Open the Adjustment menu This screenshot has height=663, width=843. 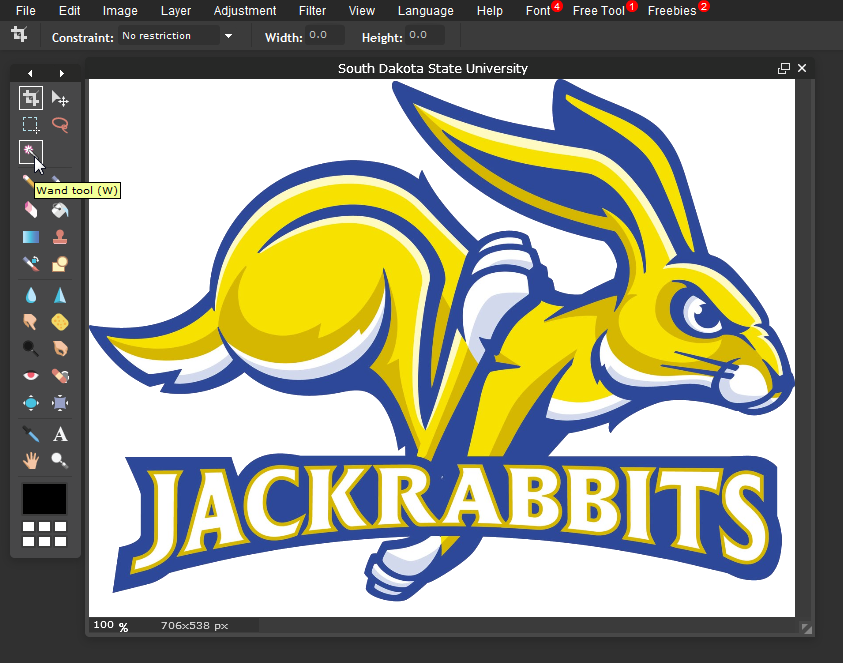click(x=245, y=11)
